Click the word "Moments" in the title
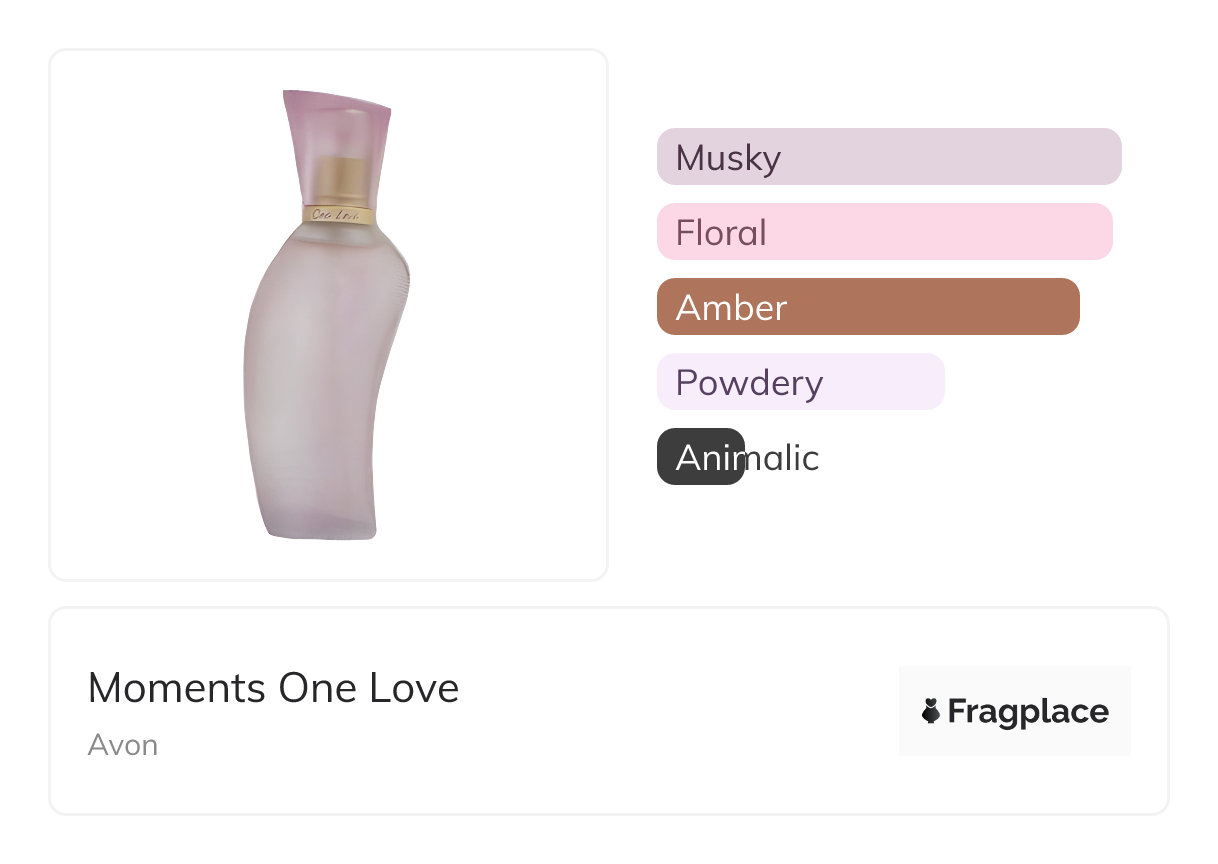This screenshot has width=1218, height=864. (x=176, y=689)
